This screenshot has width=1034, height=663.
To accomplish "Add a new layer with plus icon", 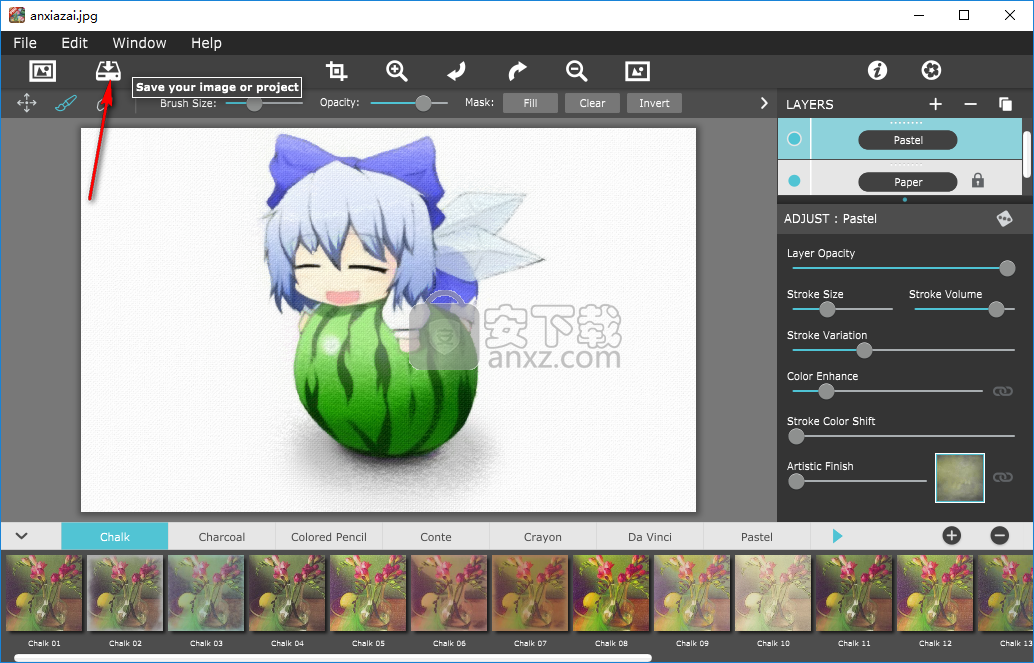I will [935, 104].
